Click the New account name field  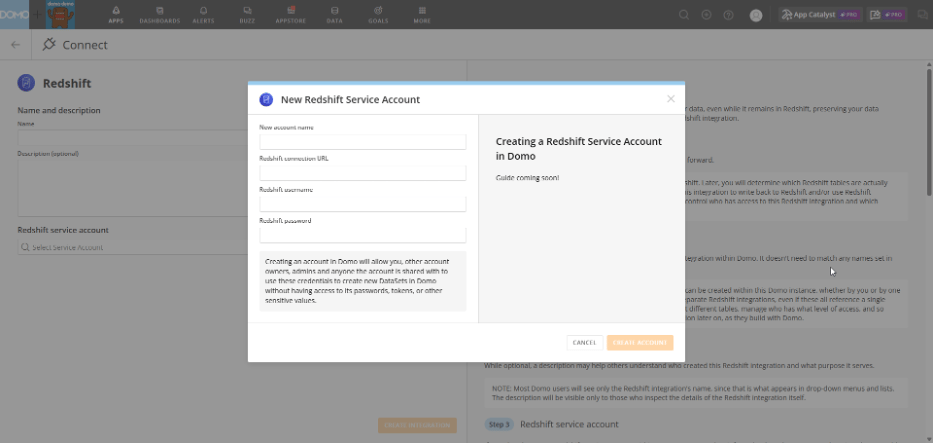click(363, 142)
